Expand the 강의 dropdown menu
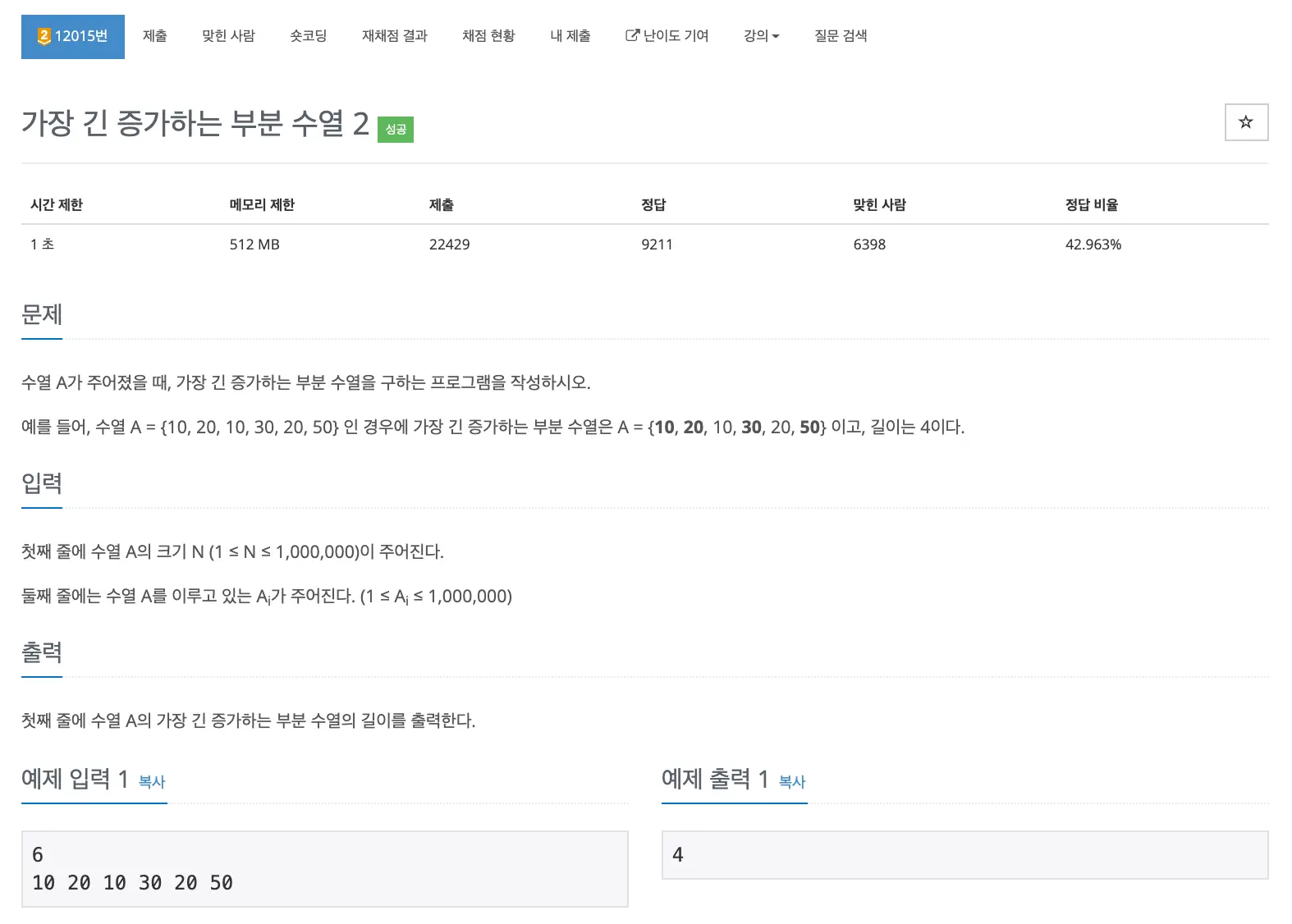 (762, 36)
